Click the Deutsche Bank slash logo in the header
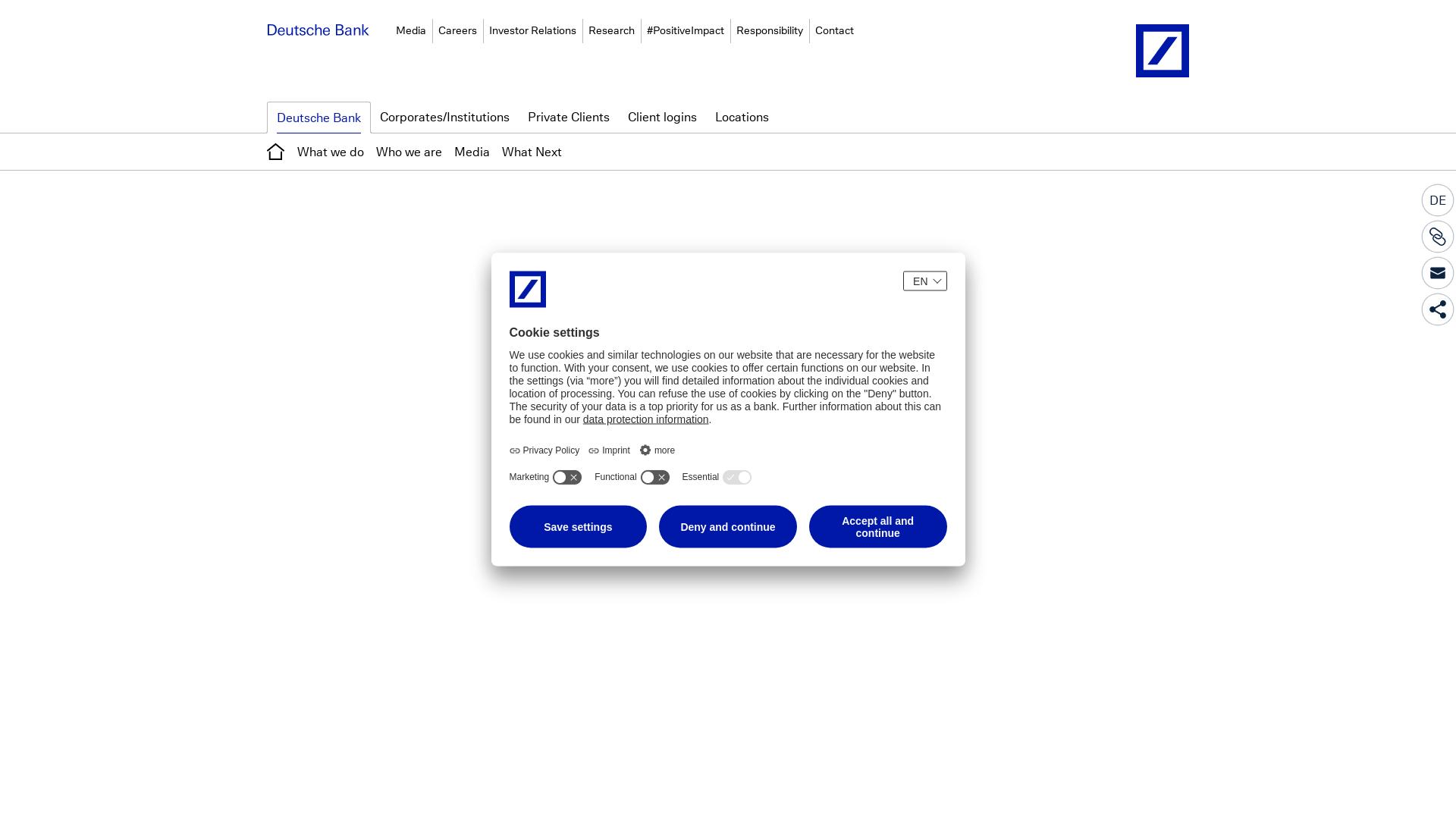 click(x=1162, y=51)
